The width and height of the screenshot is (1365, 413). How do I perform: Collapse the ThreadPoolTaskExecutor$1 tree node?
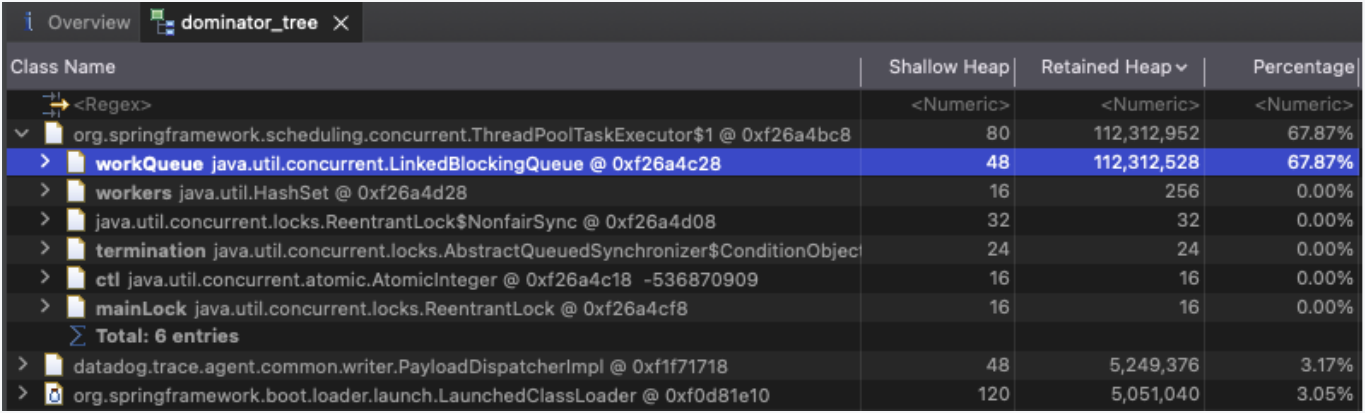[22, 133]
